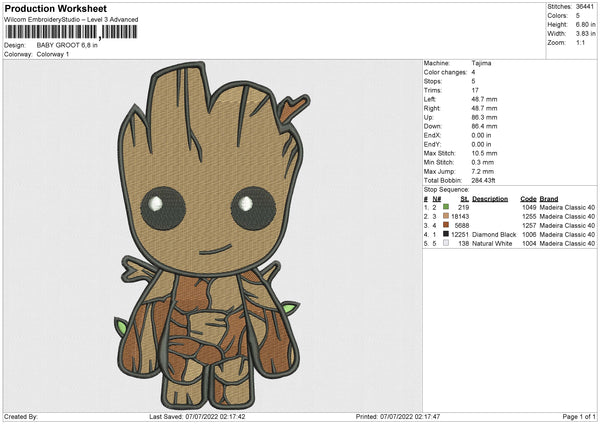
Task: Click the 'Created By:' footer label
Action: click(21, 416)
